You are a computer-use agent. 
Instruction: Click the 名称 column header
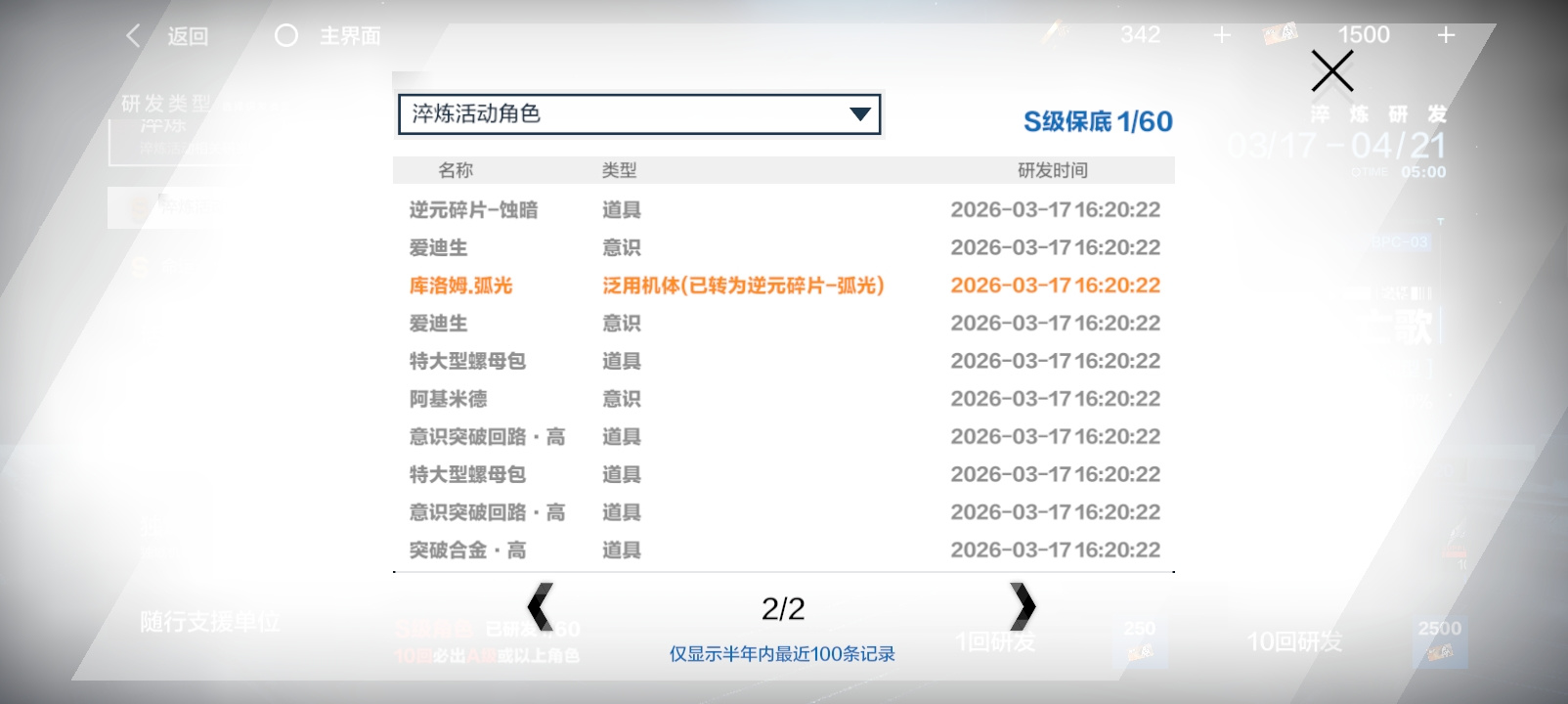[456, 170]
